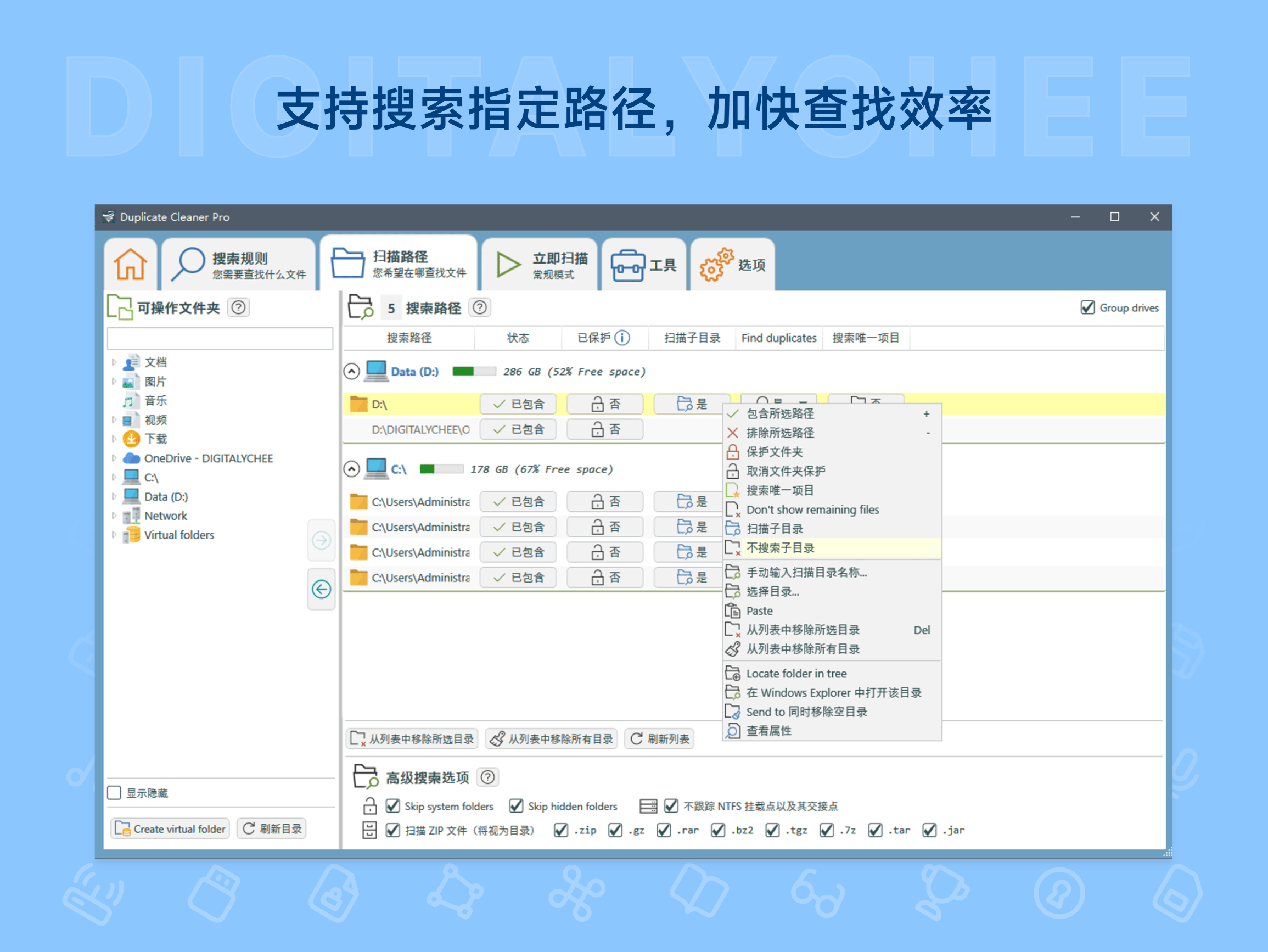This screenshot has height=952, width=1268.
Task: Expand the 图片 tree node
Action: click(x=114, y=382)
